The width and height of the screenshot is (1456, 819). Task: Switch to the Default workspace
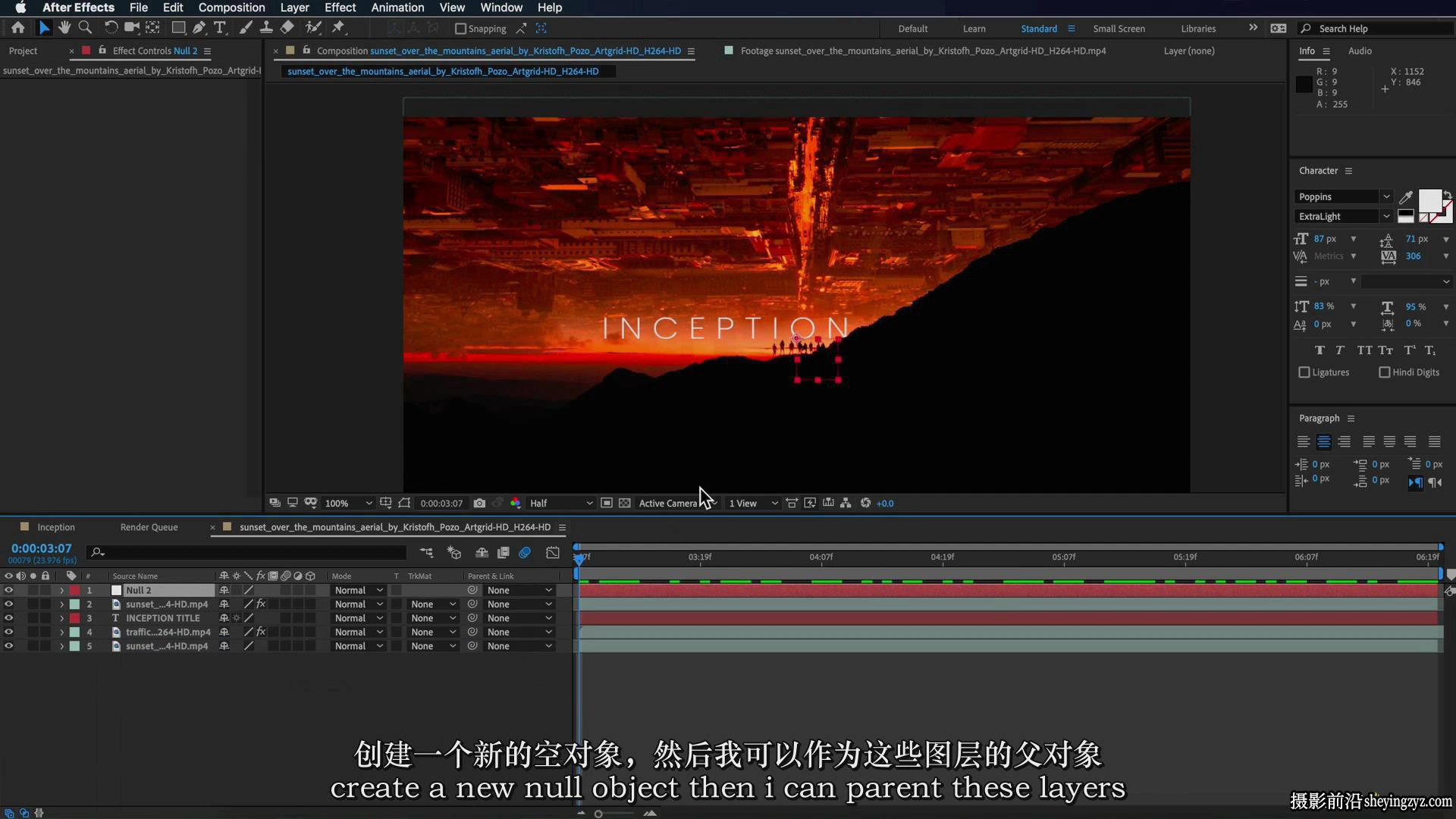tap(913, 29)
